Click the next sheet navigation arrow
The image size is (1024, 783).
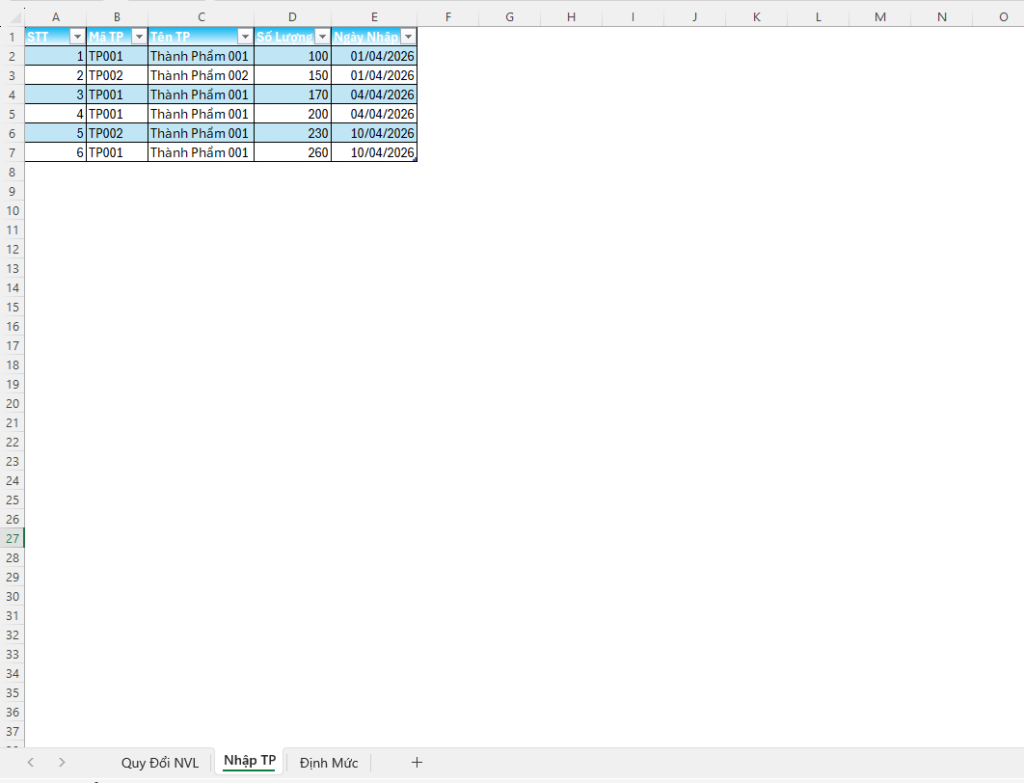[x=62, y=762]
